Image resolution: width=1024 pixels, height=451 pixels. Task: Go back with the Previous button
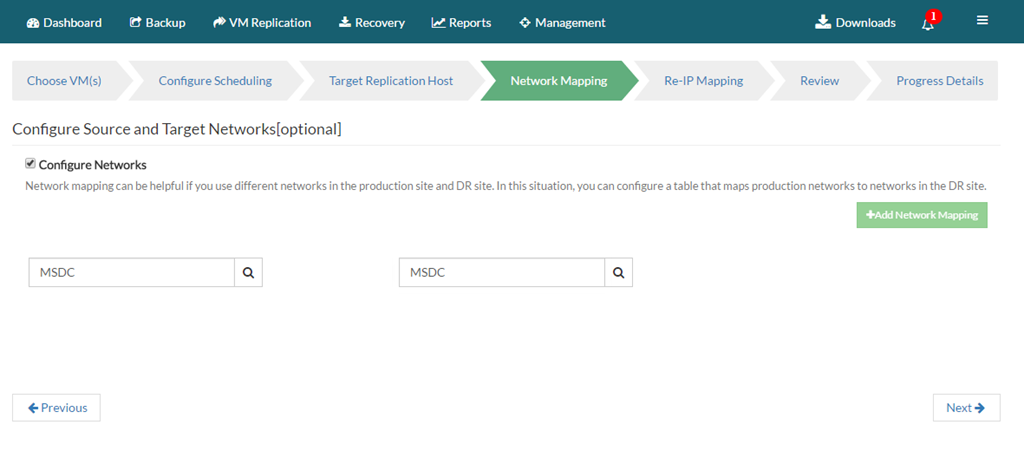[57, 408]
